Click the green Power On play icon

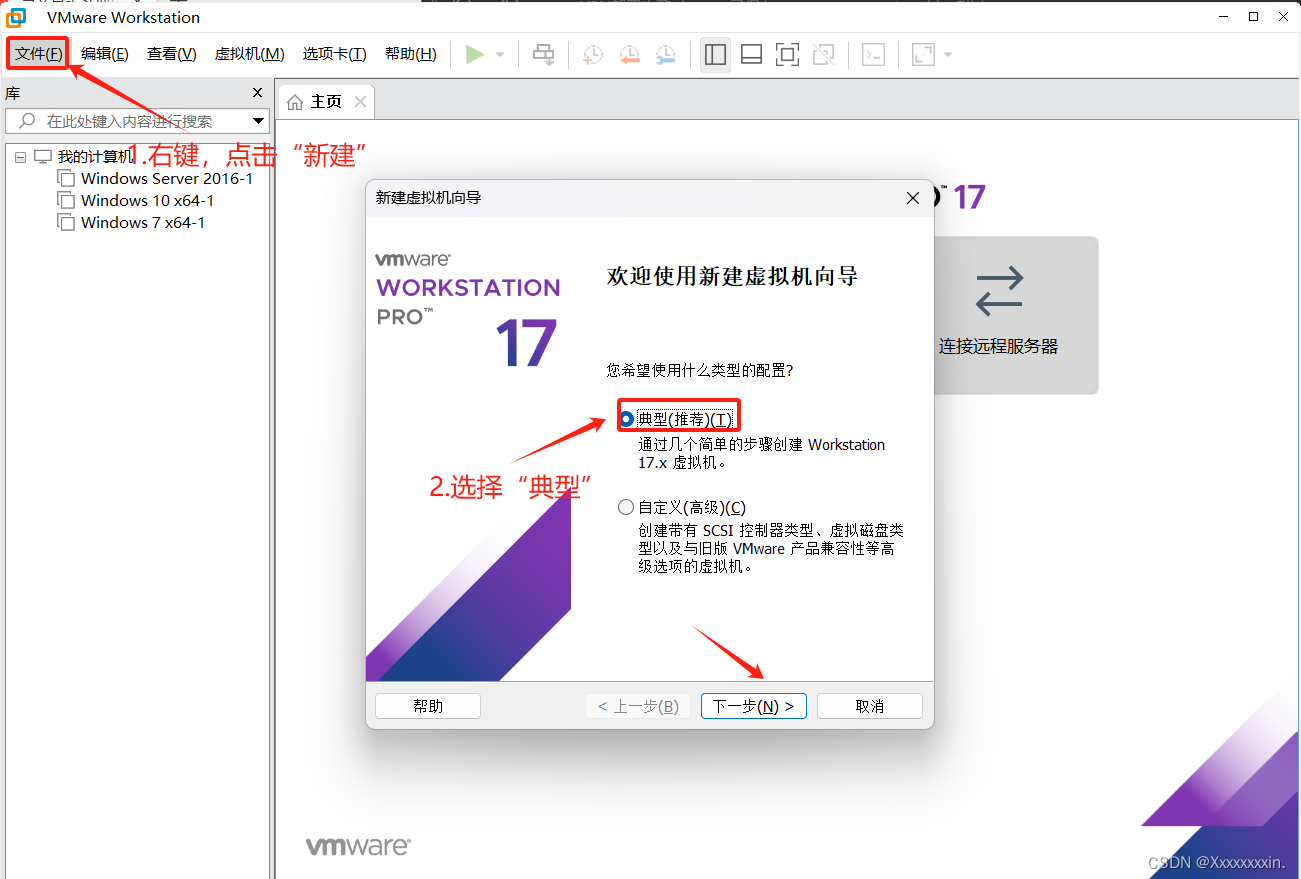(x=475, y=54)
